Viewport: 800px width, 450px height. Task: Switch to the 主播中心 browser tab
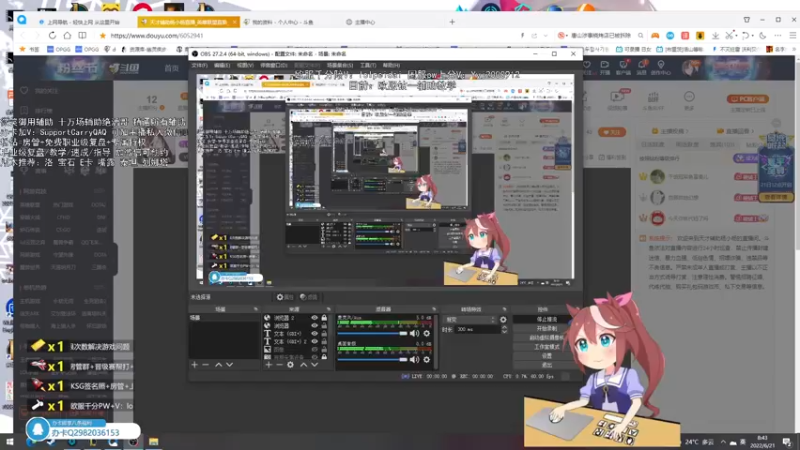(364, 22)
